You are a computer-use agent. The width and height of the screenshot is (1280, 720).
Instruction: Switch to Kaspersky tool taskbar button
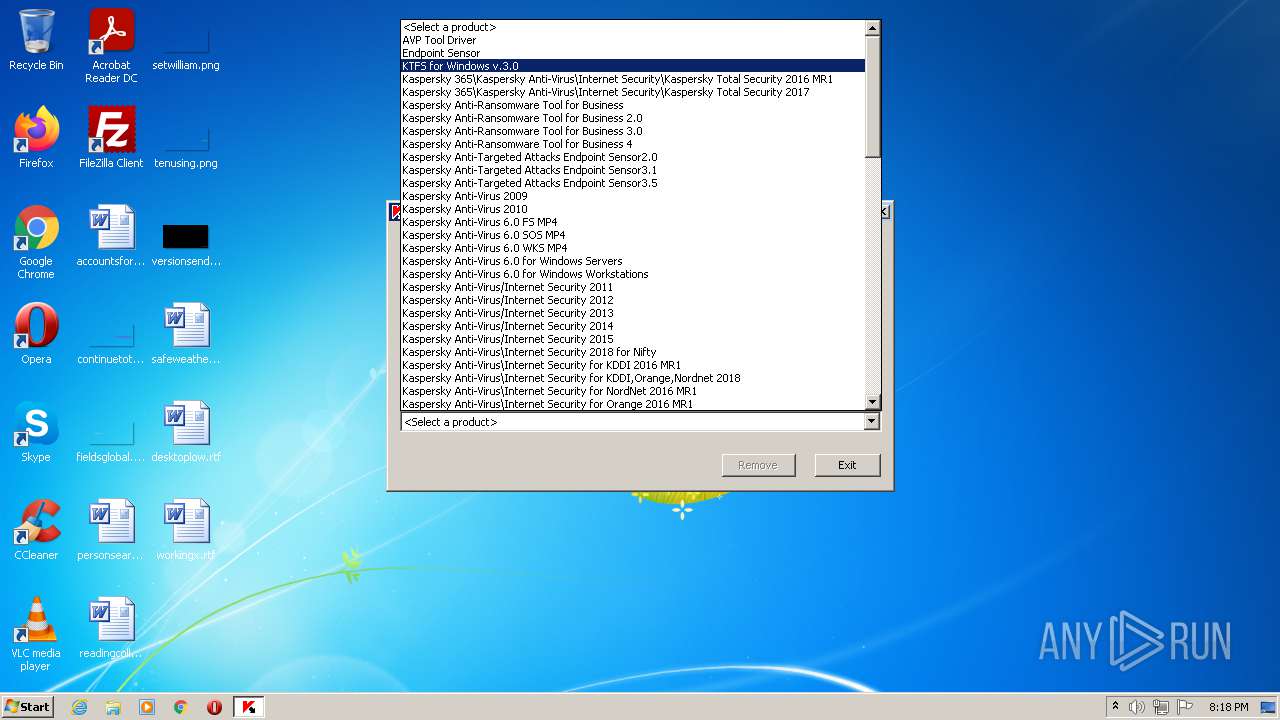coord(249,707)
